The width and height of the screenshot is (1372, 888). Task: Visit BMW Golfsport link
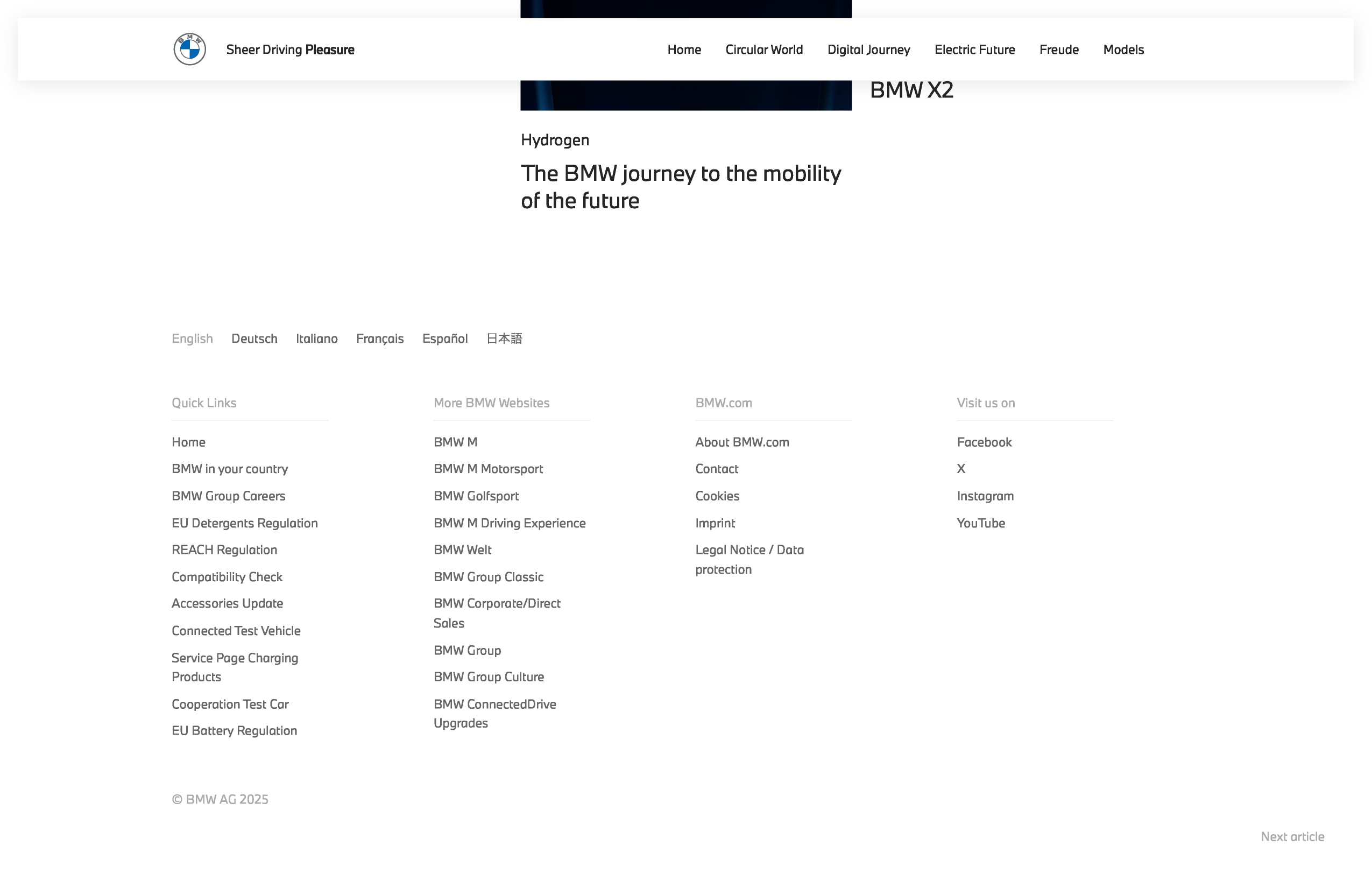(x=476, y=496)
